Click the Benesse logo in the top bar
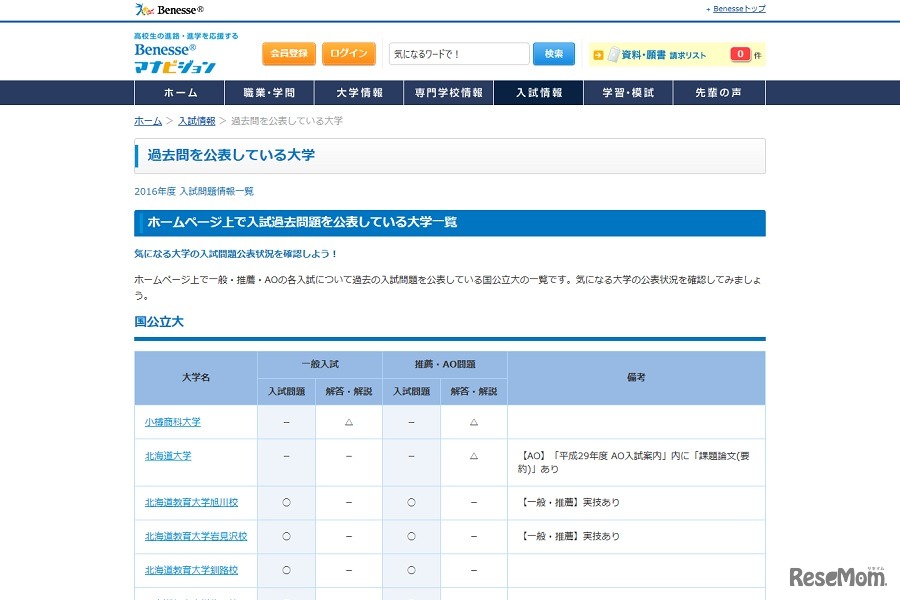Viewport: 900px width, 600px height. pyautogui.click(x=169, y=10)
